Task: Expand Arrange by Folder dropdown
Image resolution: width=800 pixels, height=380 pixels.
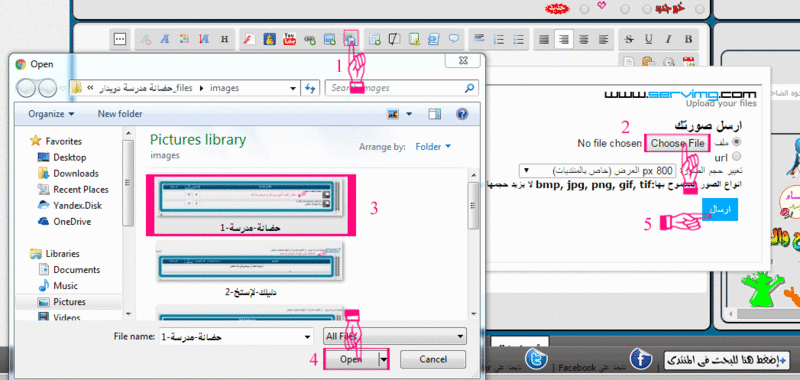Action: (x=433, y=146)
